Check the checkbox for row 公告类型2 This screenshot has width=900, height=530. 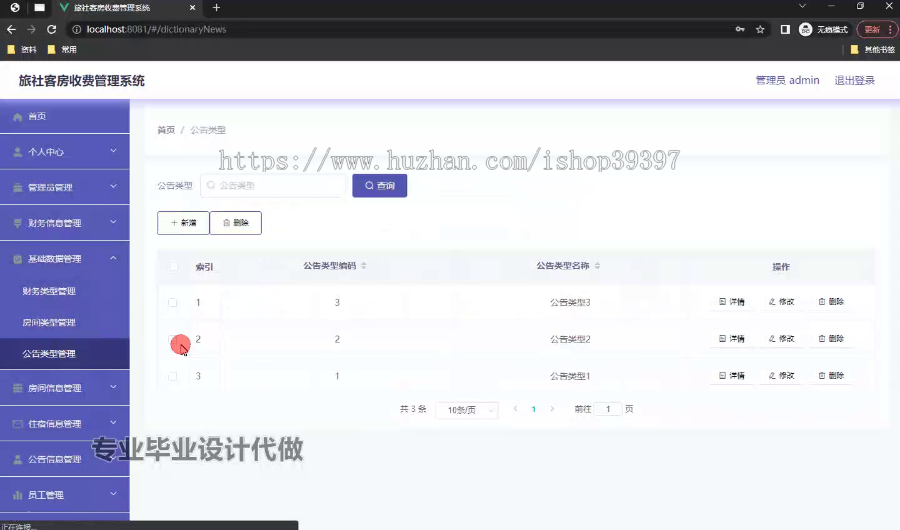173,339
